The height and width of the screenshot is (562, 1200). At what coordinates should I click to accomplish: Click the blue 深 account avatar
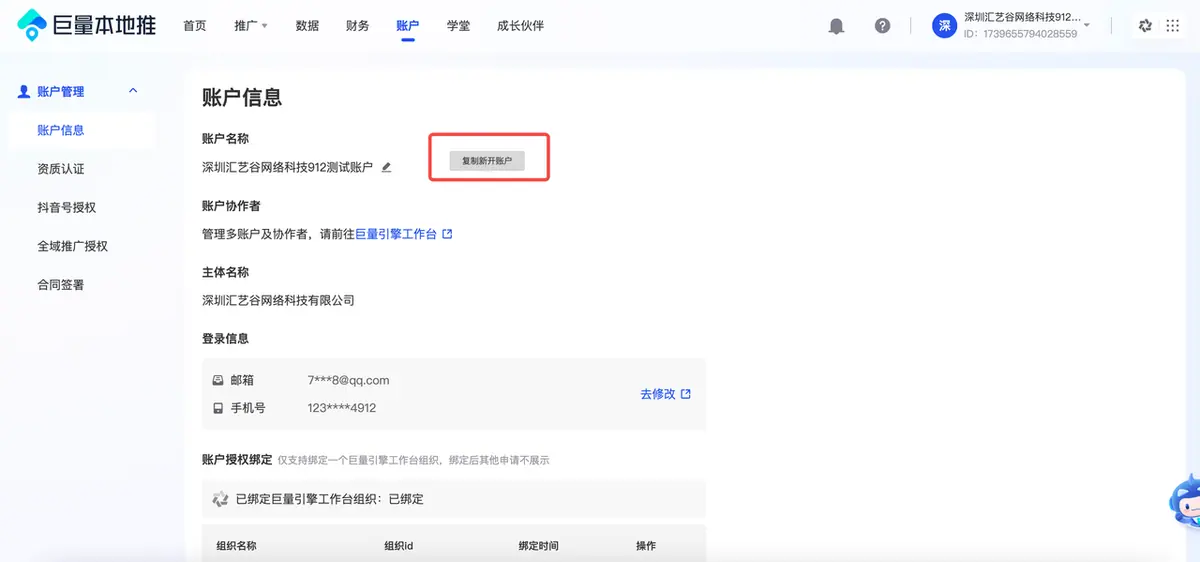tap(945, 26)
